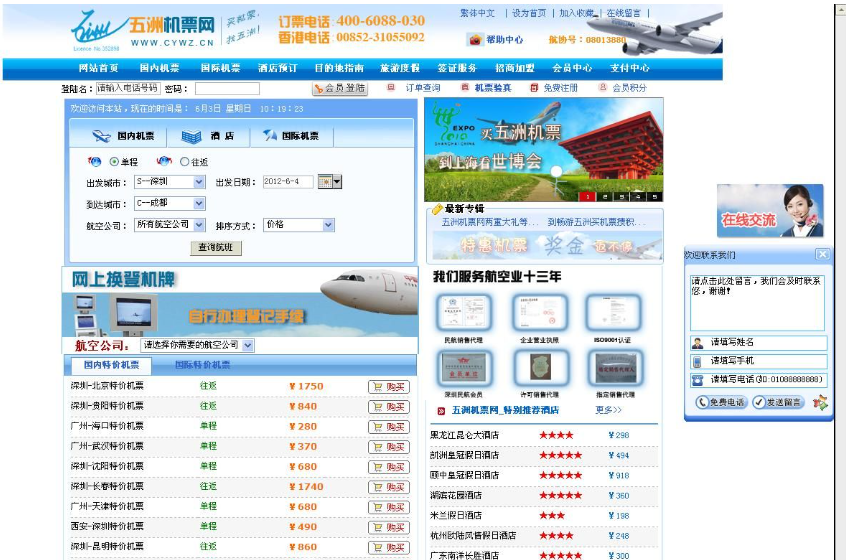Click the 登陆名 phone number input field

click(x=128, y=88)
